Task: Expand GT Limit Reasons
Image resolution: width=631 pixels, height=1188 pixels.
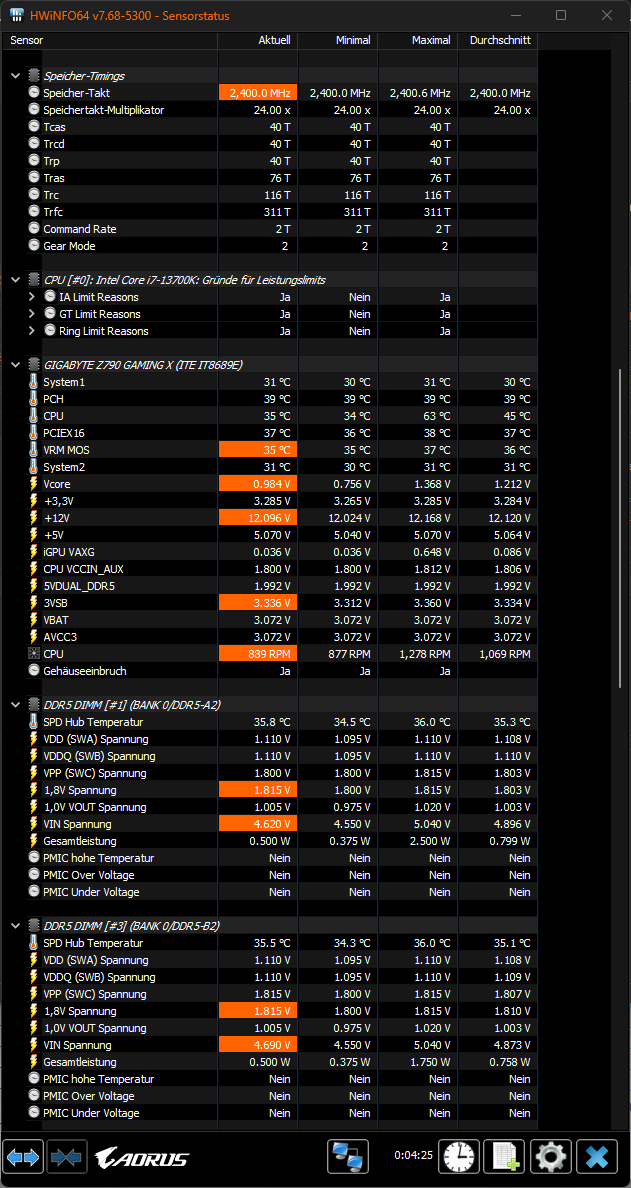Action: pos(32,314)
